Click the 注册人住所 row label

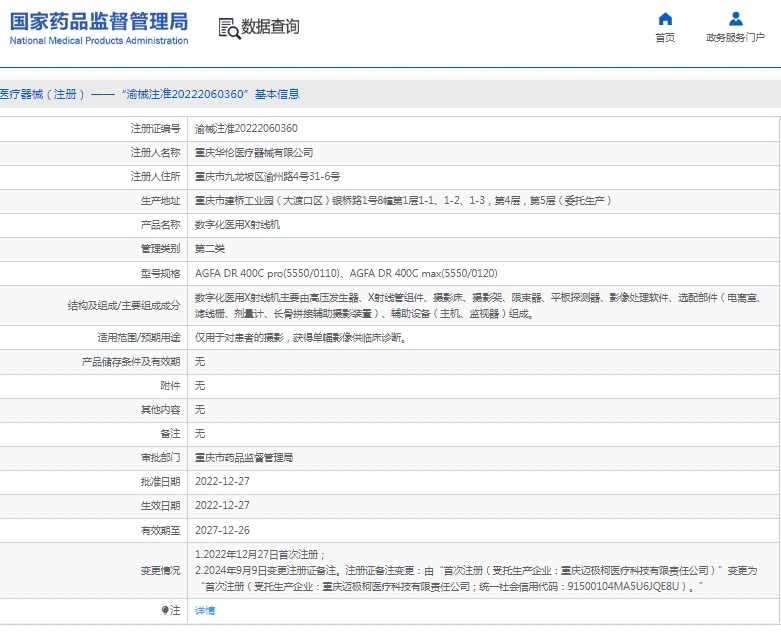[x=155, y=176]
